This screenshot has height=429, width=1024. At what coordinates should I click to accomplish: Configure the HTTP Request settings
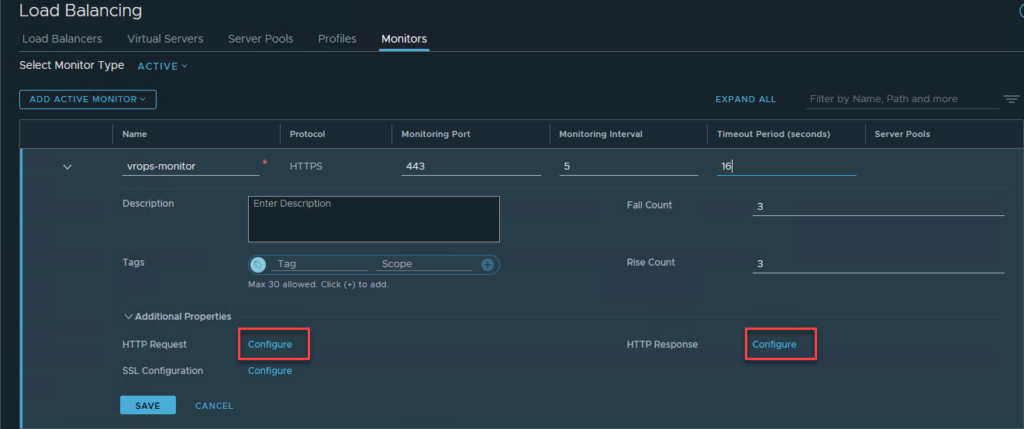pos(270,345)
